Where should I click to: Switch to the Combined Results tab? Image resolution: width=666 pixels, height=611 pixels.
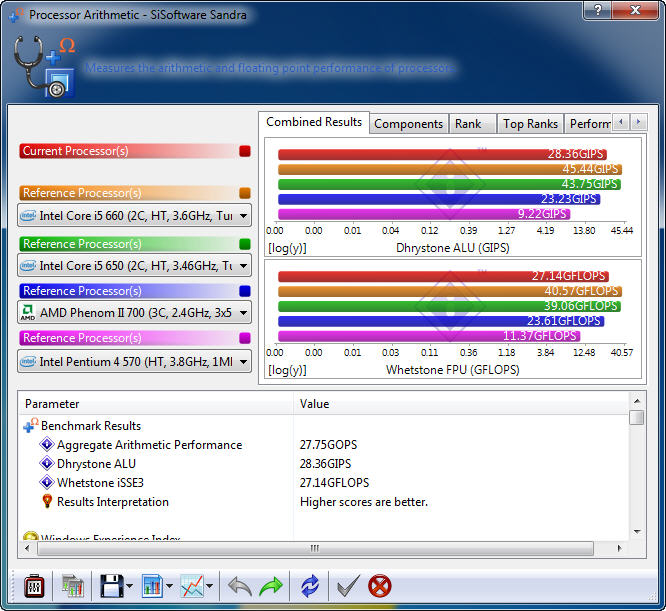314,122
